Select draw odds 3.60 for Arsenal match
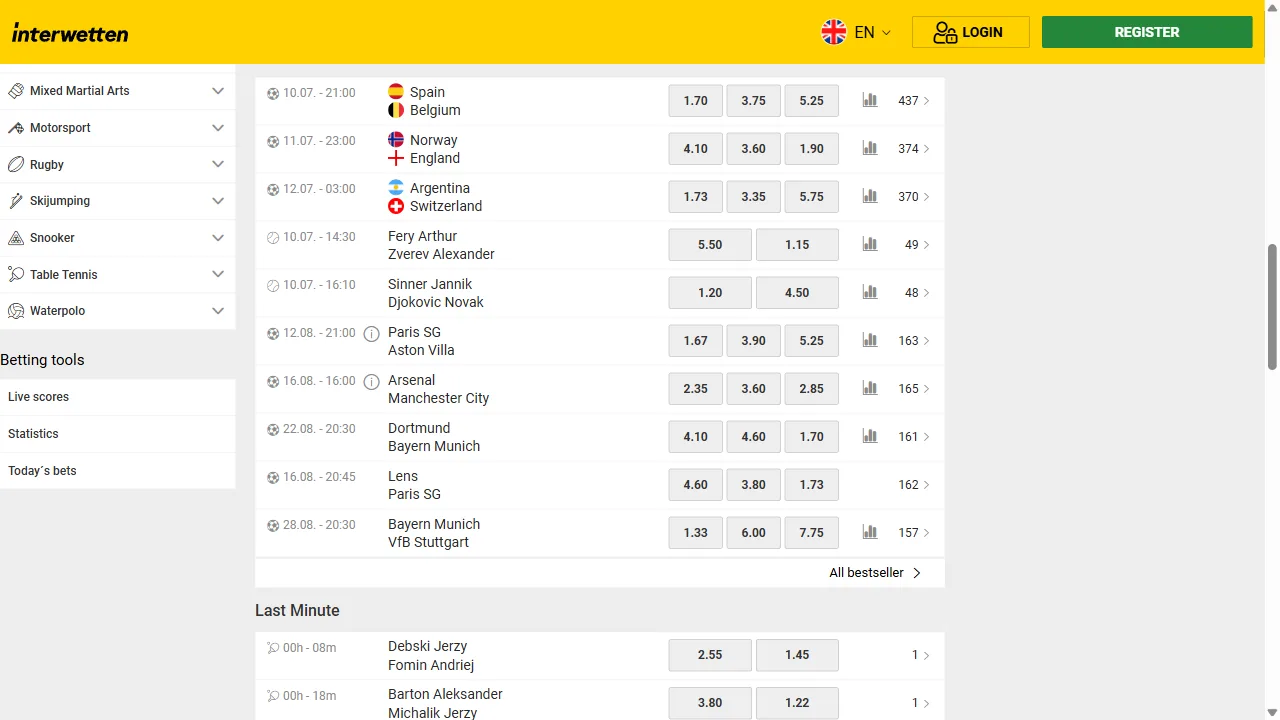Image resolution: width=1280 pixels, height=720 pixels. click(x=753, y=389)
